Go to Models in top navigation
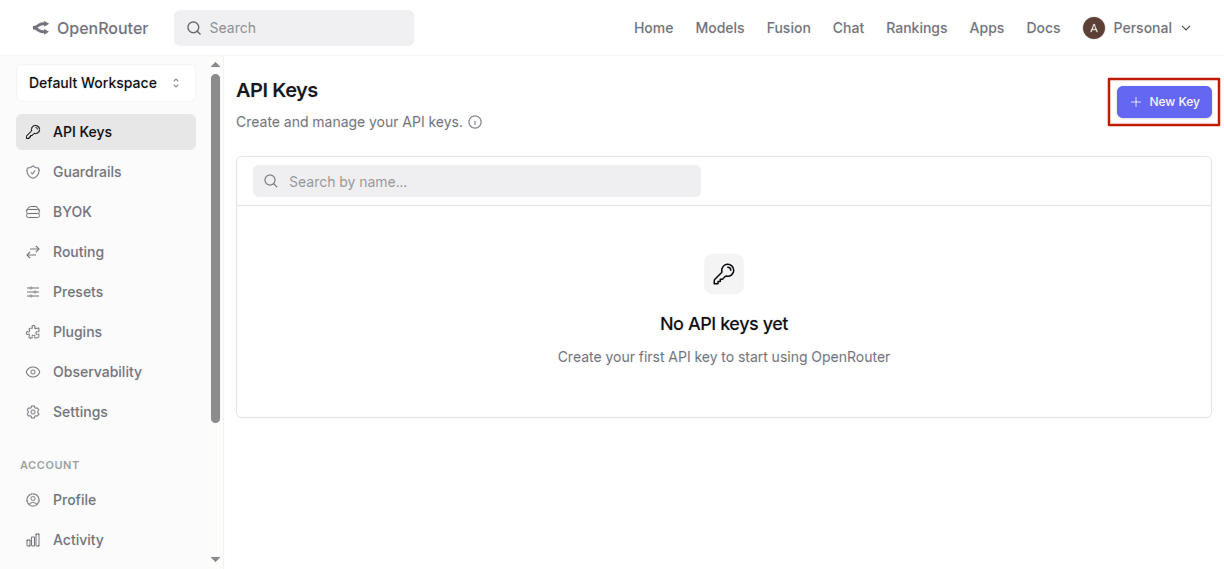 720,28
